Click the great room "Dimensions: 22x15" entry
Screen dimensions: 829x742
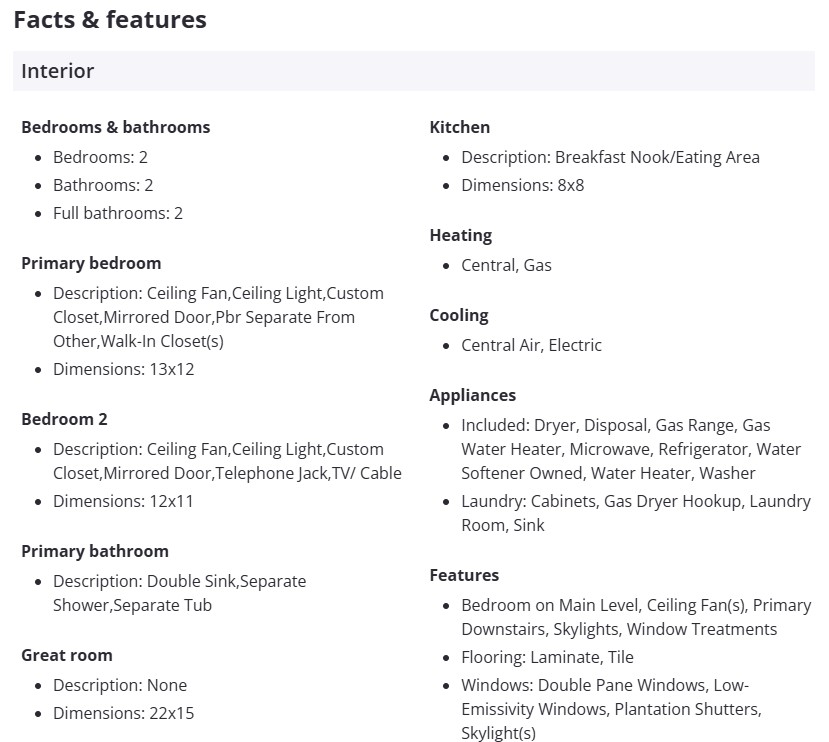(x=123, y=713)
